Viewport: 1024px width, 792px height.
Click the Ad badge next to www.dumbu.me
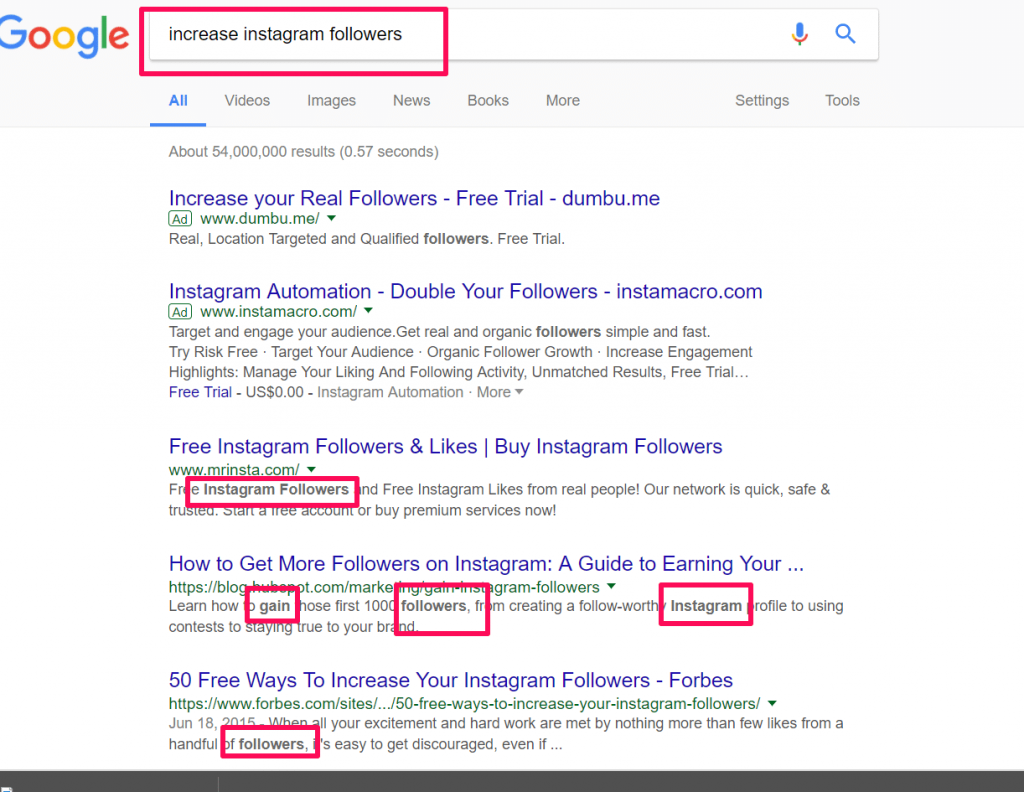(180, 219)
